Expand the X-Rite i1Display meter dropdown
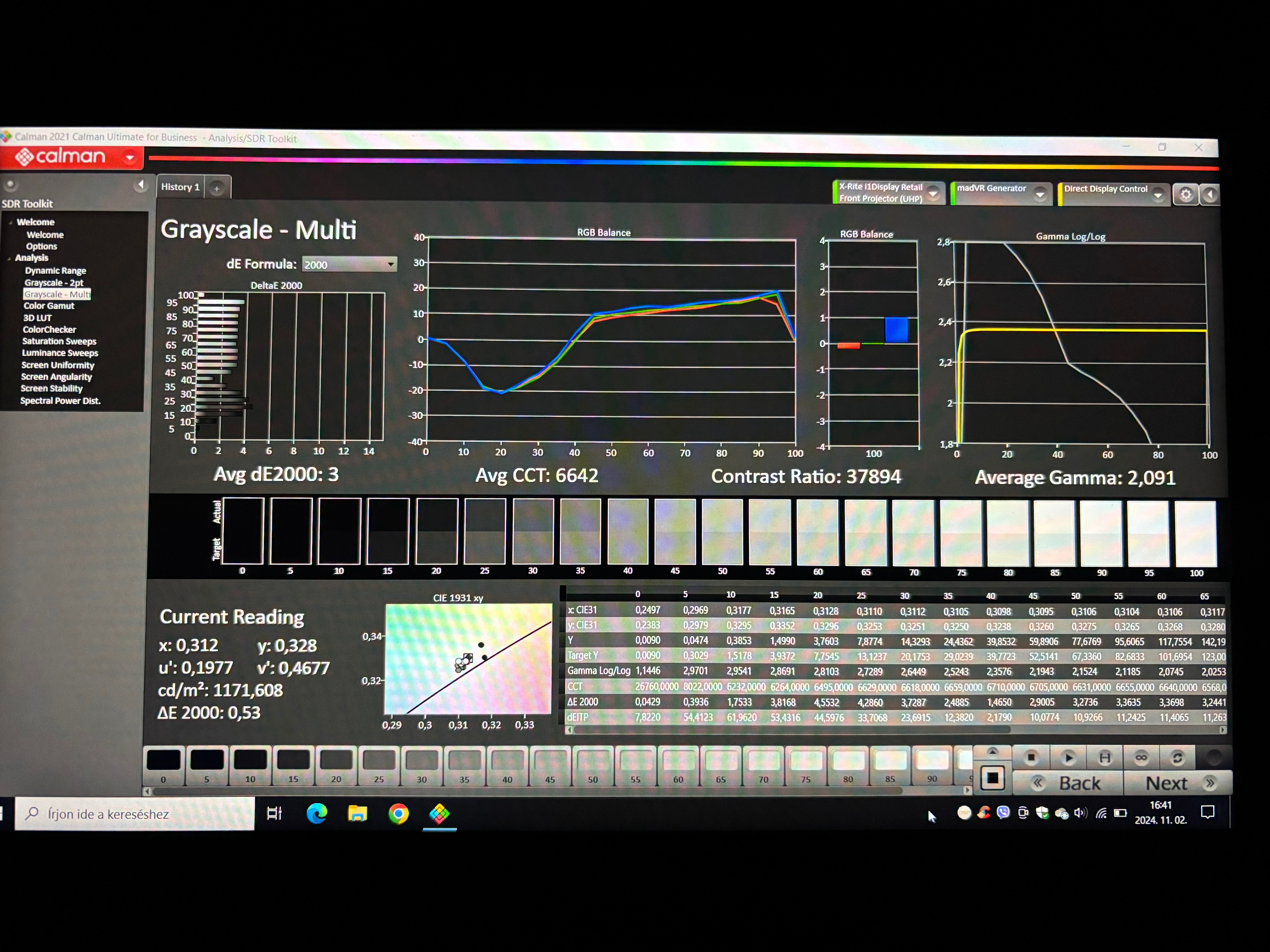The image size is (1270, 952). point(934,193)
